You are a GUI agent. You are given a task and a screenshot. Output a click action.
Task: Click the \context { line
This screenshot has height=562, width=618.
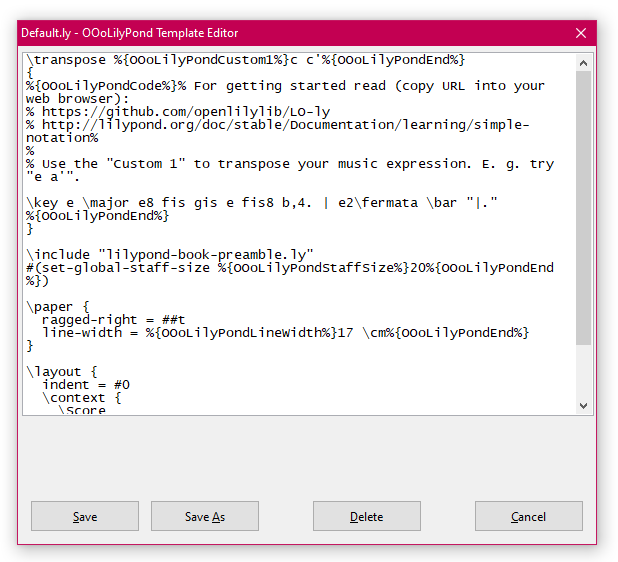coord(82,398)
